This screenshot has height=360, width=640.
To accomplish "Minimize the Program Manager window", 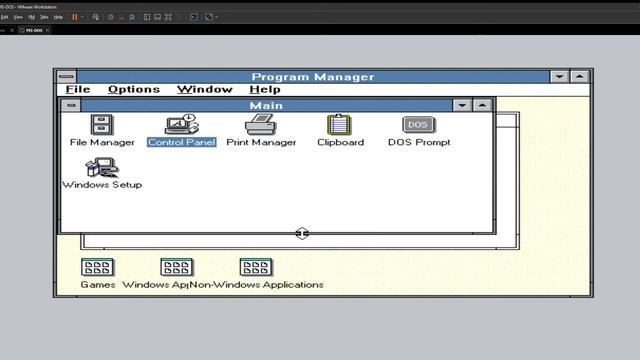I will click(559, 76).
